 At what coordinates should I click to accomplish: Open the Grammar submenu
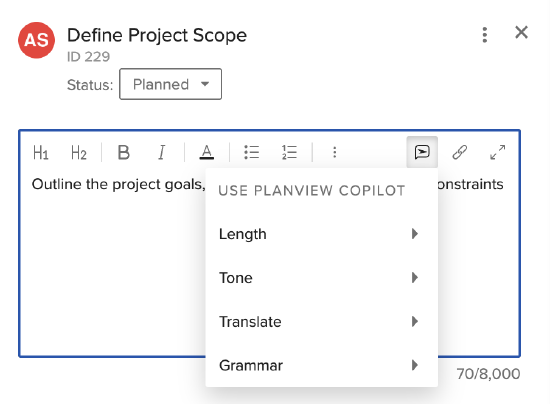pos(321,365)
